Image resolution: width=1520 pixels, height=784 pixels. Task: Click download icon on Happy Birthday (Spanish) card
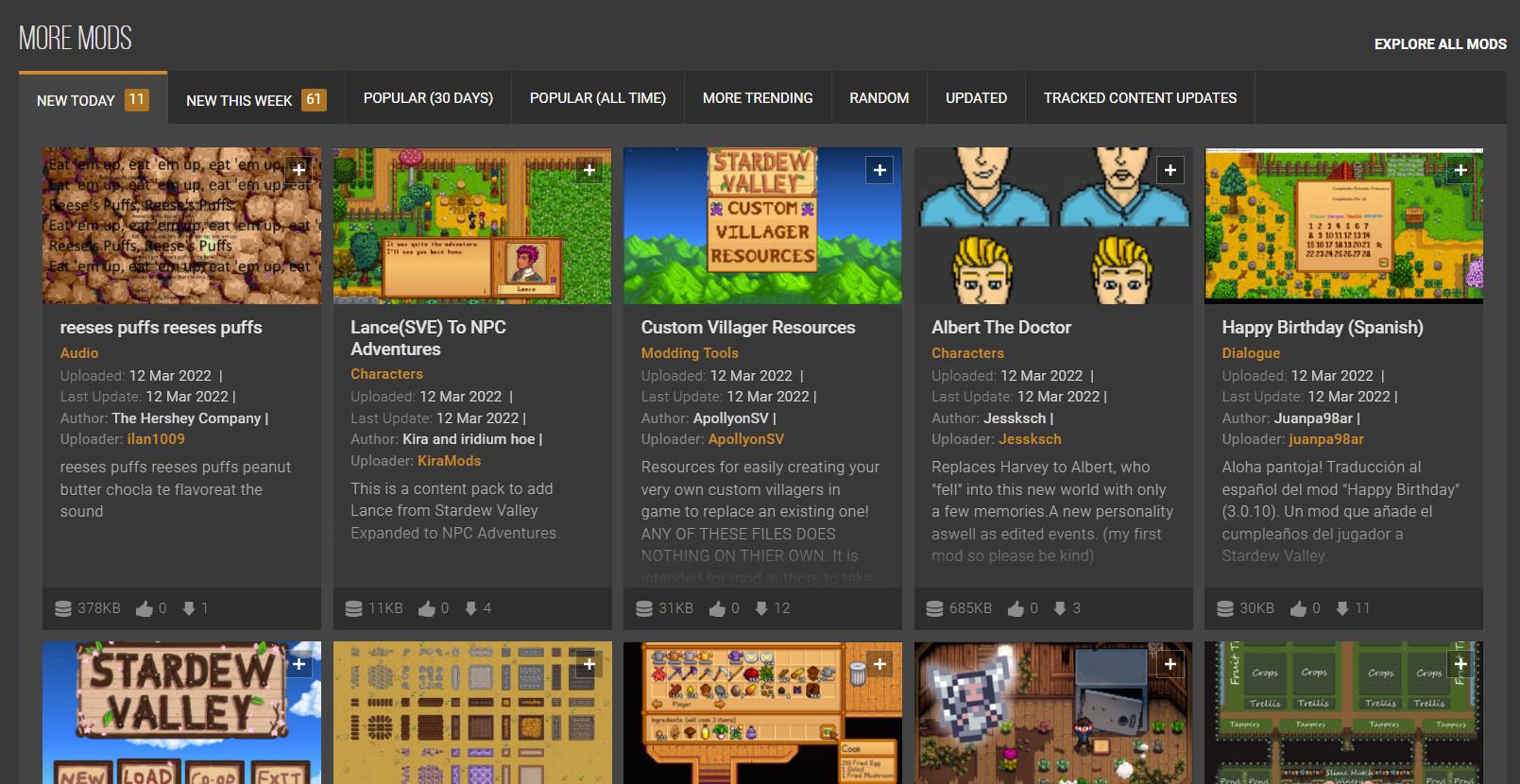1342,608
